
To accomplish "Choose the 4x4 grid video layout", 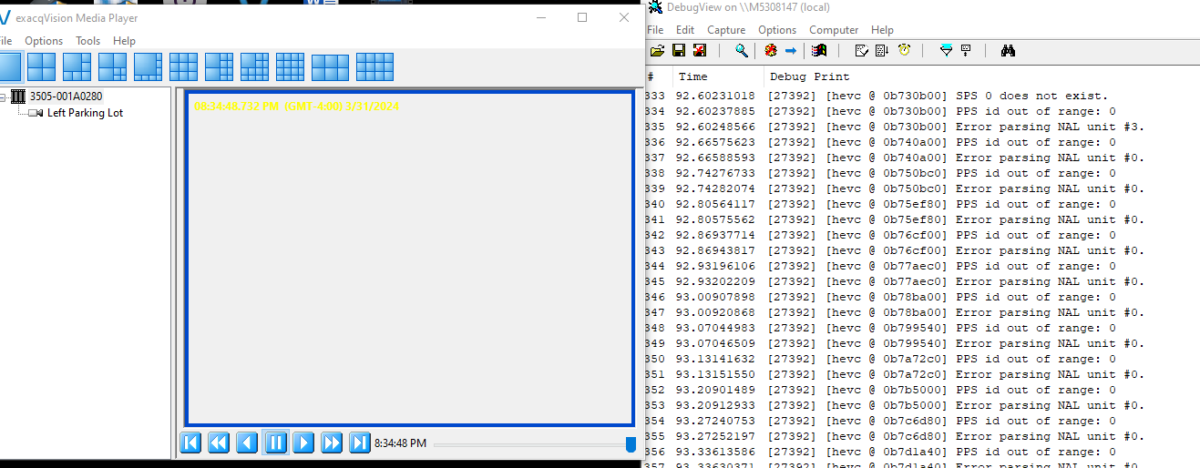I will pos(290,67).
